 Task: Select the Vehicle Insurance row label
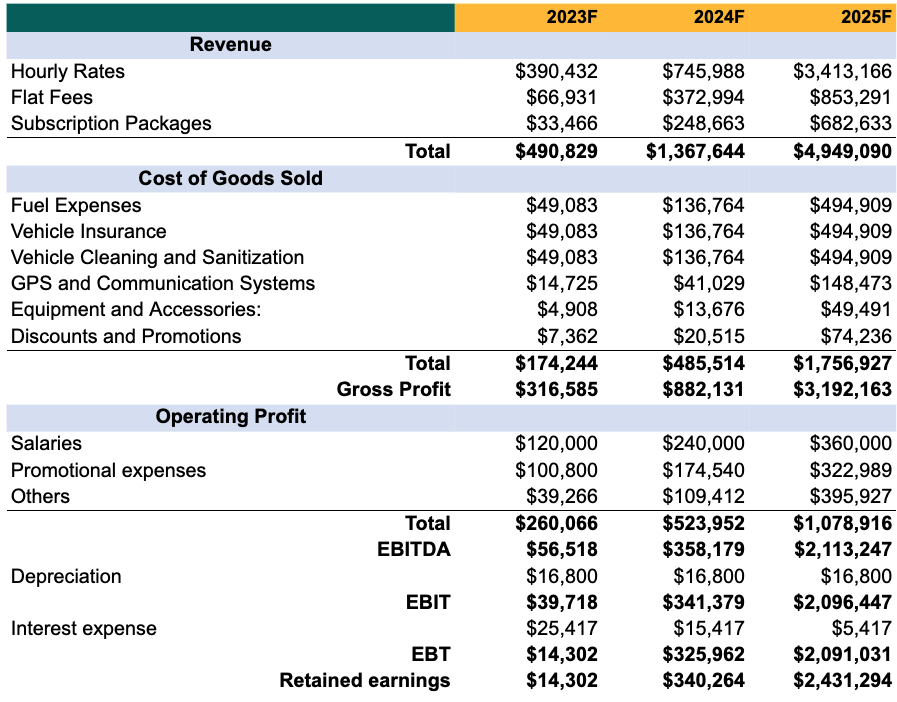point(89,231)
